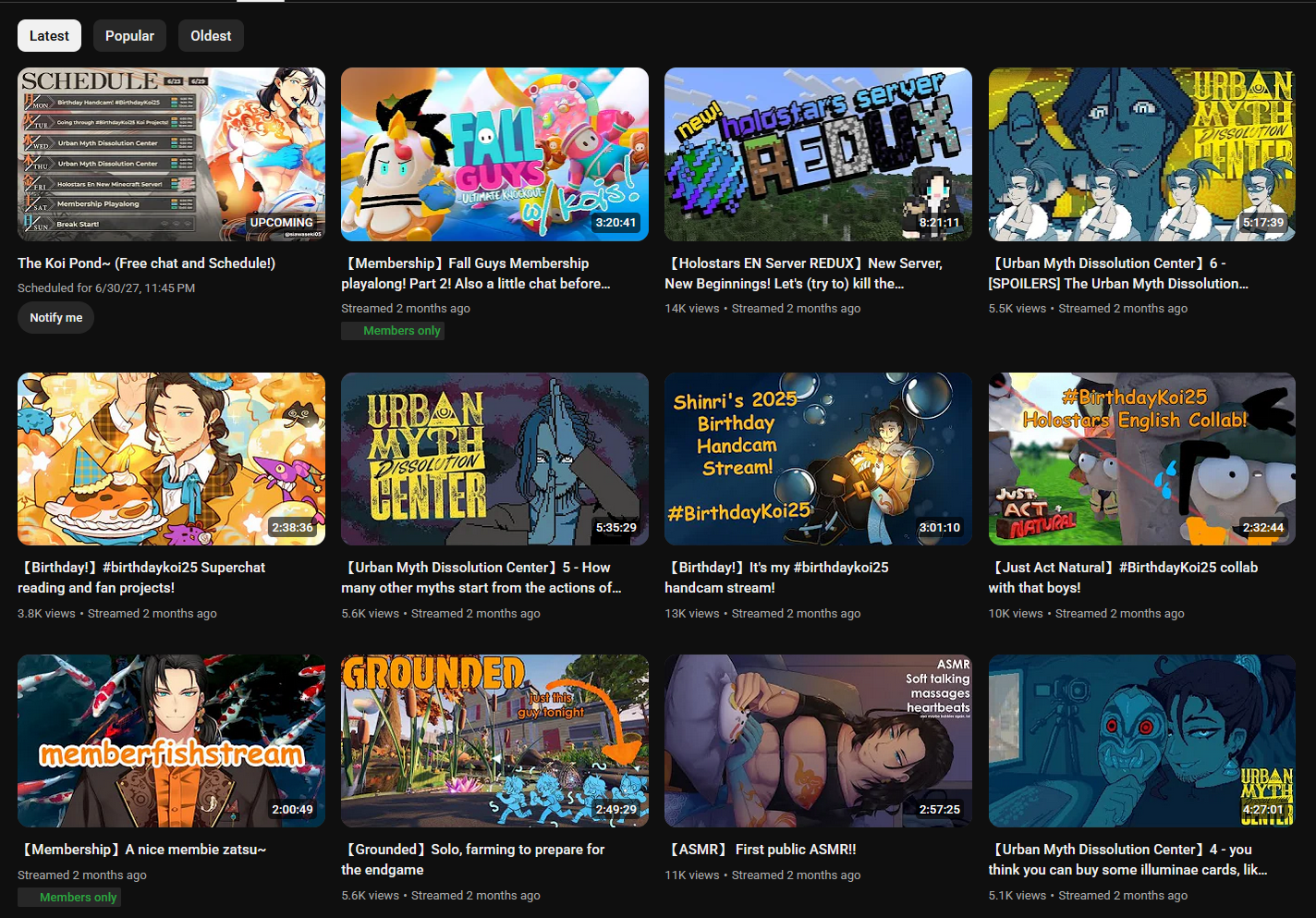Click Members only badge under Fall Guys video
The width and height of the screenshot is (1316, 918).
(x=393, y=331)
